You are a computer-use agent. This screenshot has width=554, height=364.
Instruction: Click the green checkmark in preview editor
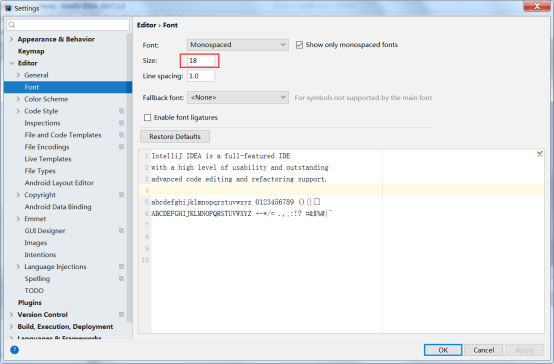[540, 154]
